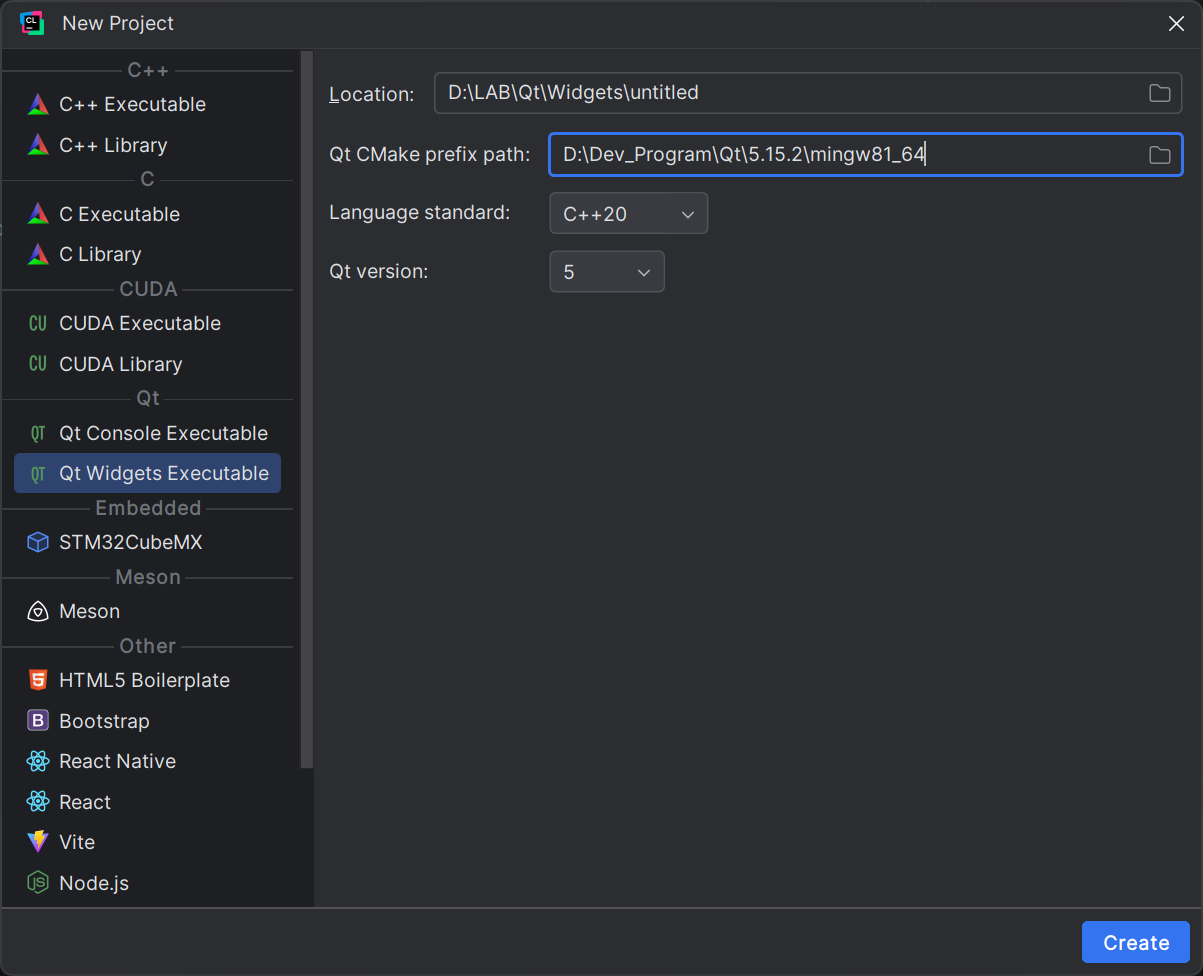Click the HTML5 Boilerplate shield icon

38,680
